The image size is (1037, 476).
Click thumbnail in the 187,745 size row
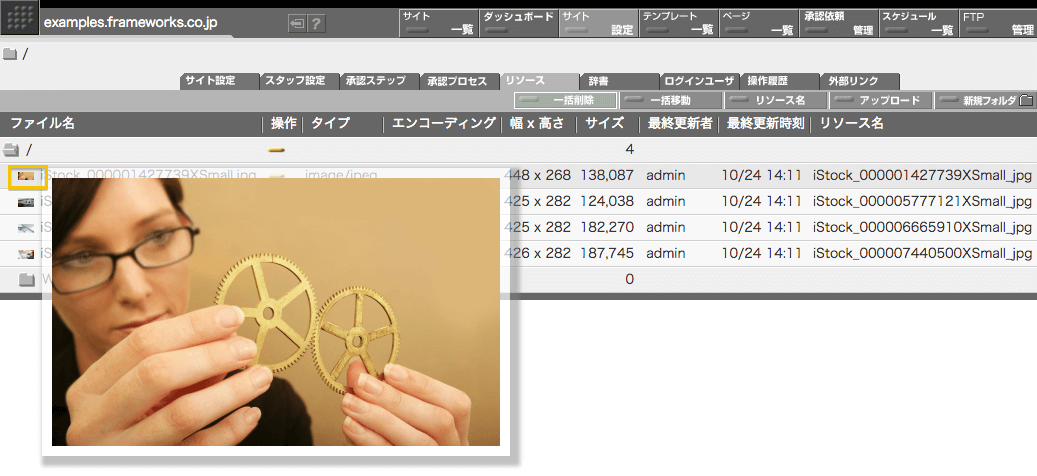point(26,253)
